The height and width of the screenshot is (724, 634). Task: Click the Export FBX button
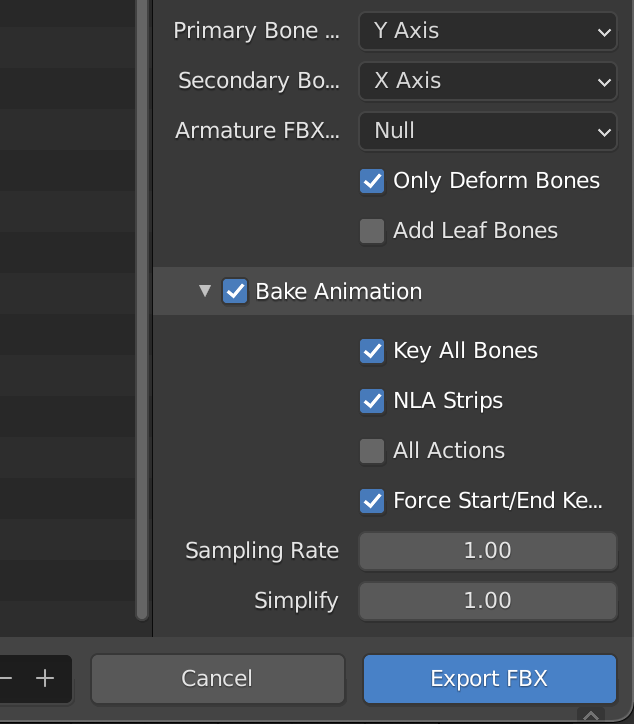(490, 679)
